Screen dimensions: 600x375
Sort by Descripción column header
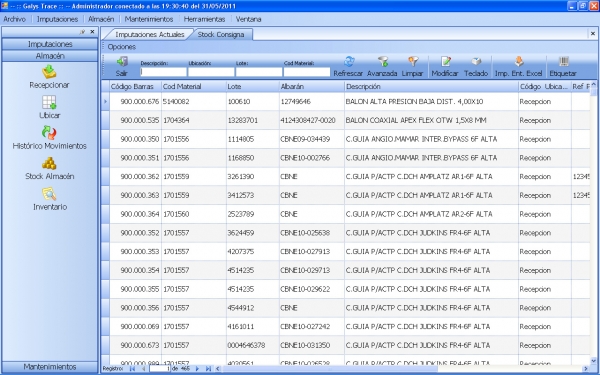[x=431, y=87]
